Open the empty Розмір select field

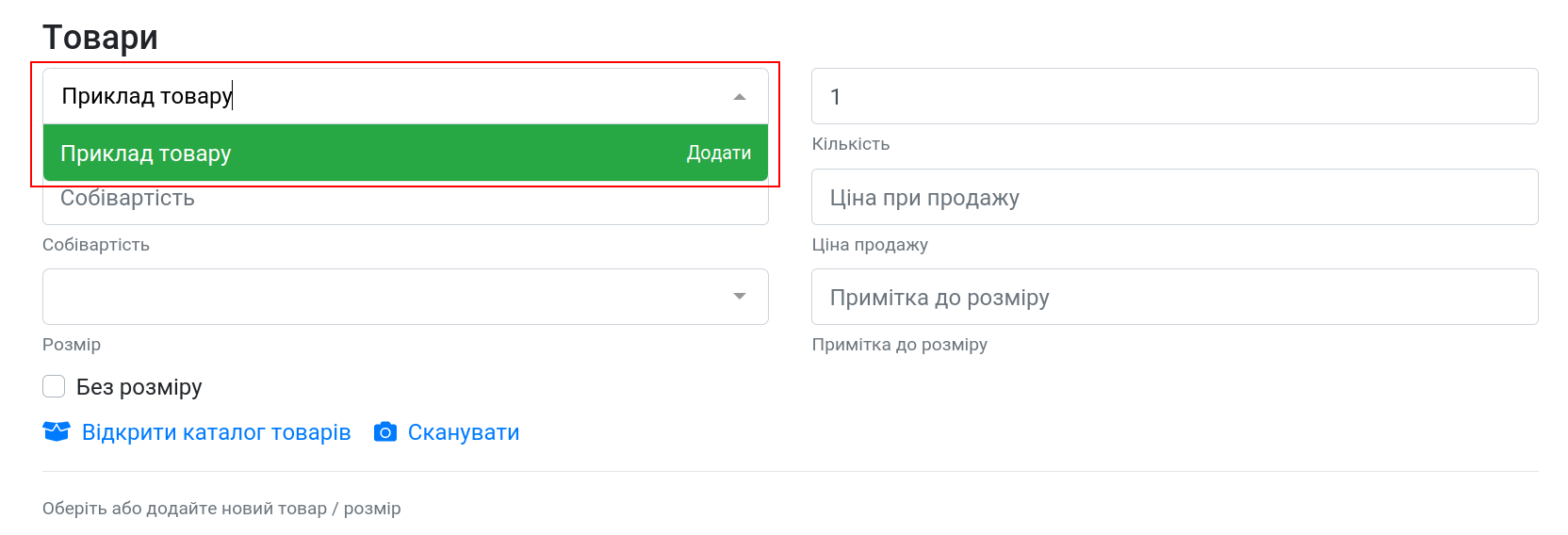pos(405,297)
